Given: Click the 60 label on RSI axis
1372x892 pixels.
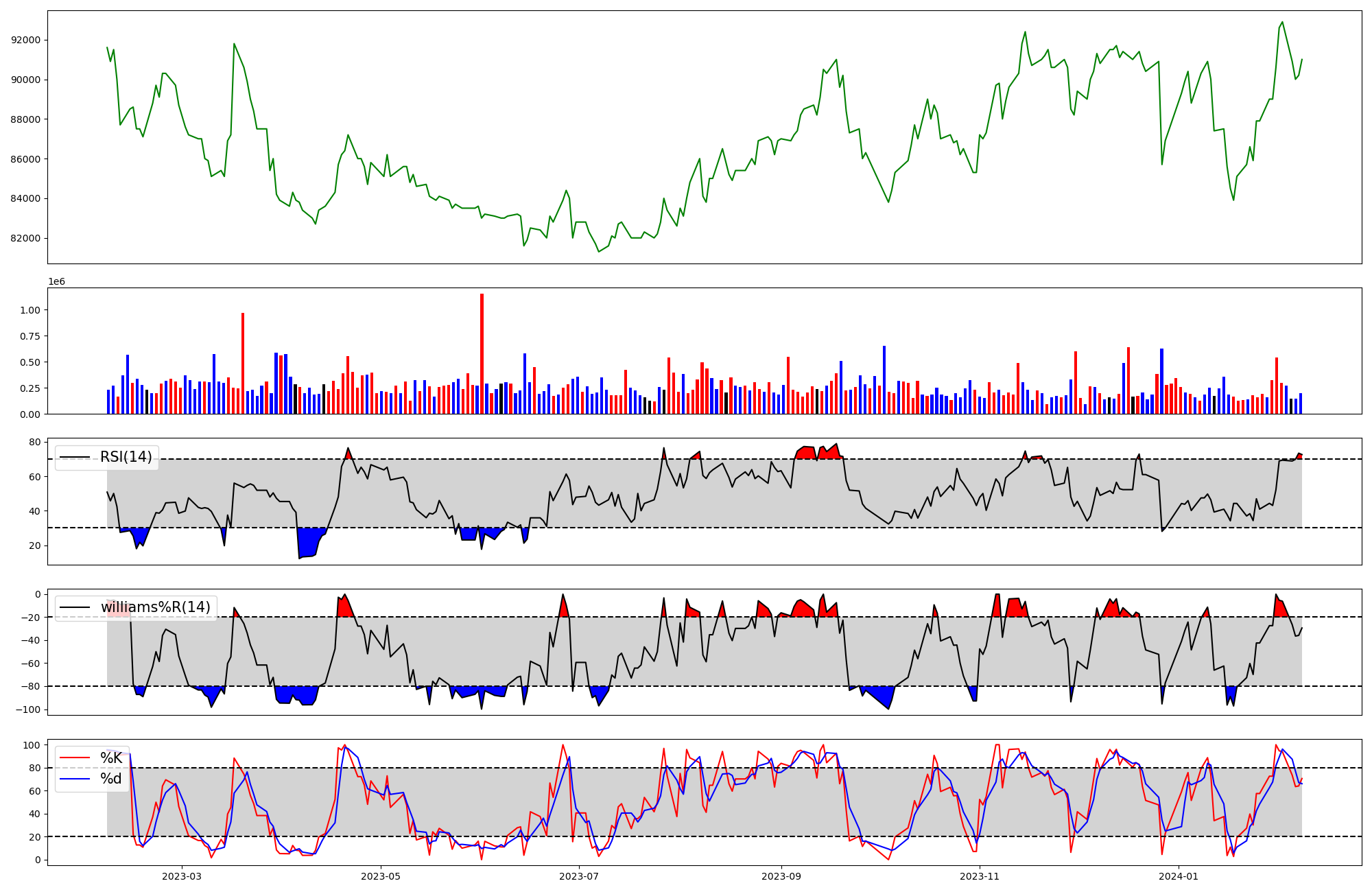Looking at the screenshot, I should coord(34,477).
